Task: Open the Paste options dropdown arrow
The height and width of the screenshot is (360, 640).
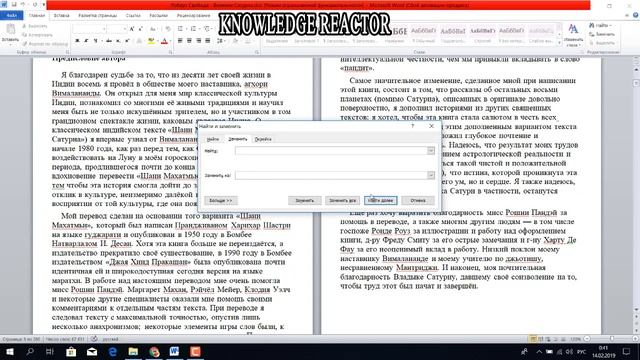Action: click(x=10, y=44)
